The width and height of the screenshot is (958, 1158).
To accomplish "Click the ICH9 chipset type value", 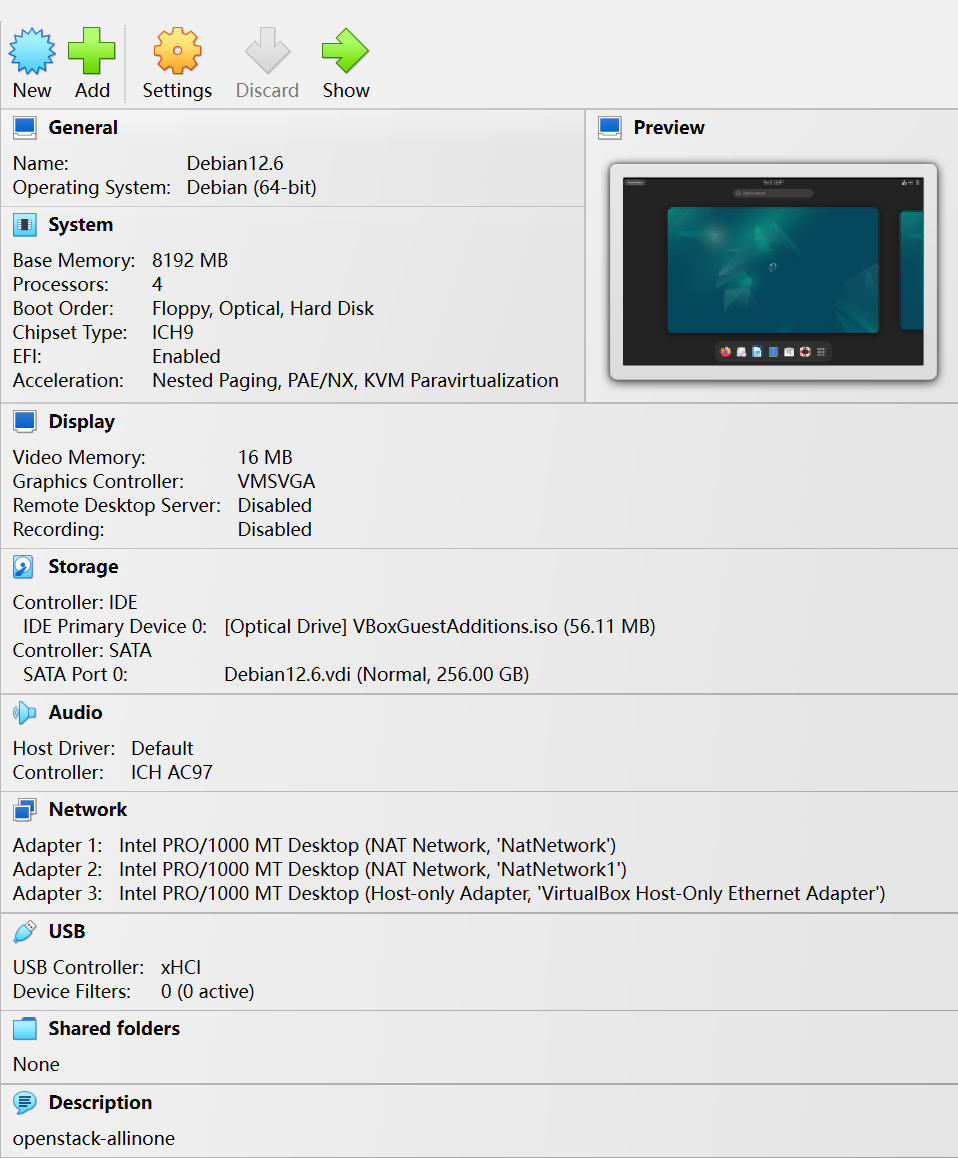I will click(x=173, y=332).
